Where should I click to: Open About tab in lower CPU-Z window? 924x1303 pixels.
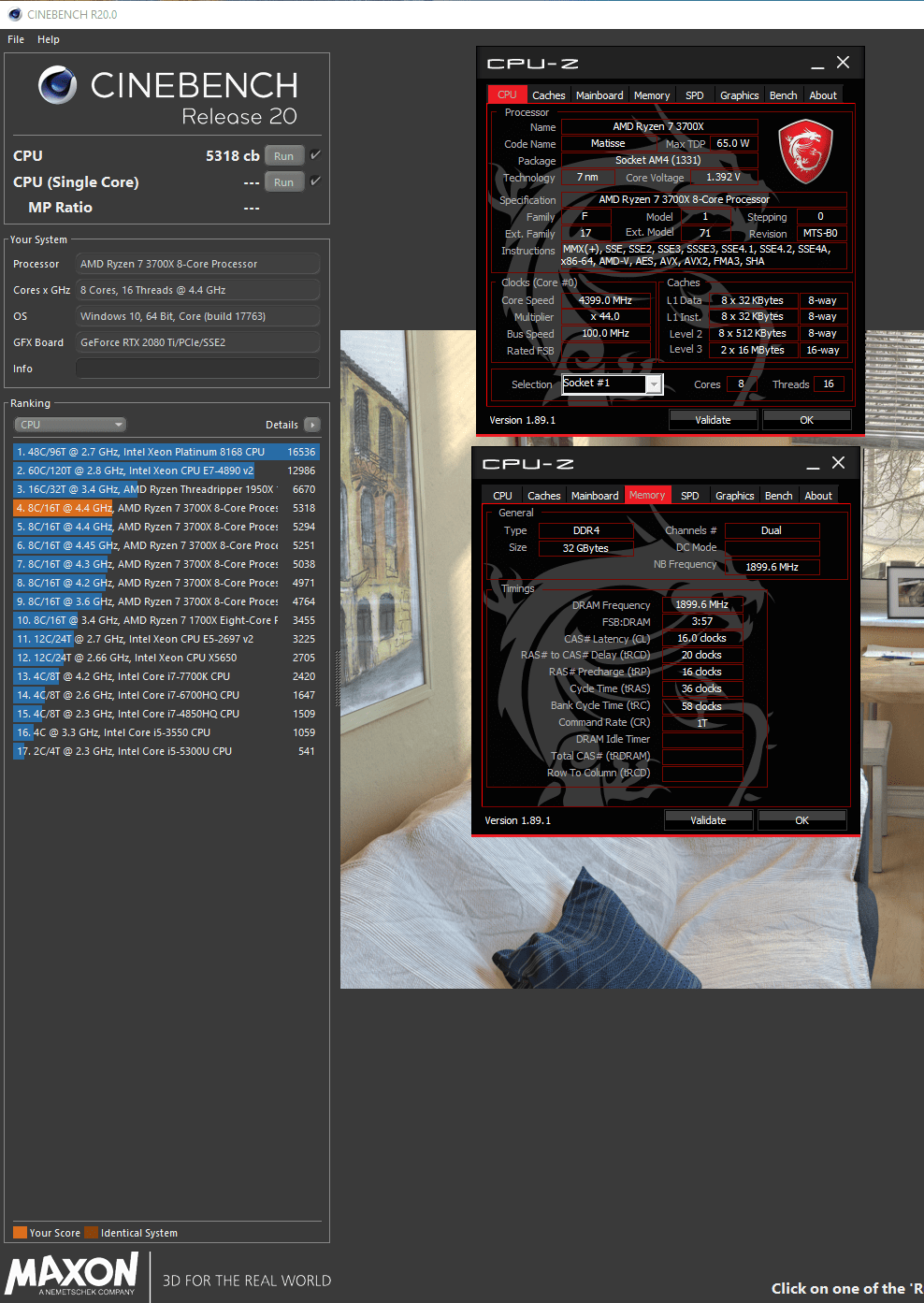pos(818,496)
